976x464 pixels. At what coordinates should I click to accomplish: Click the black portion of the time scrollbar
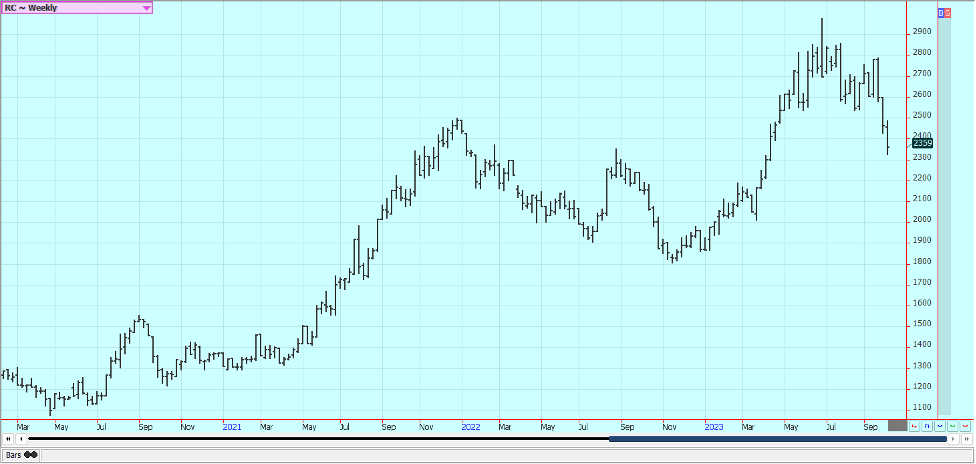(318, 439)
